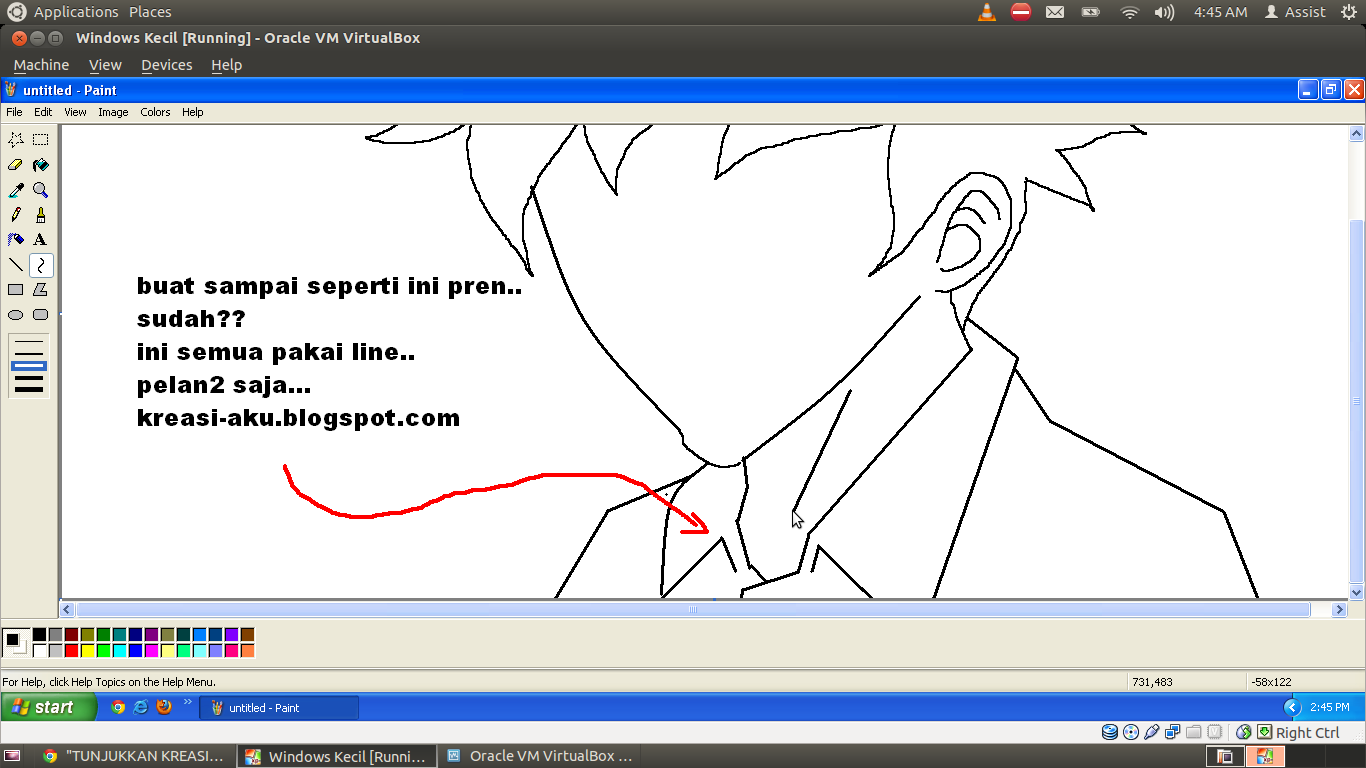Image resolution: width=1366 pixels, height=768 pixels.
Task: Click horizontal scrollbar right arrow
Action: [1340, 609]
